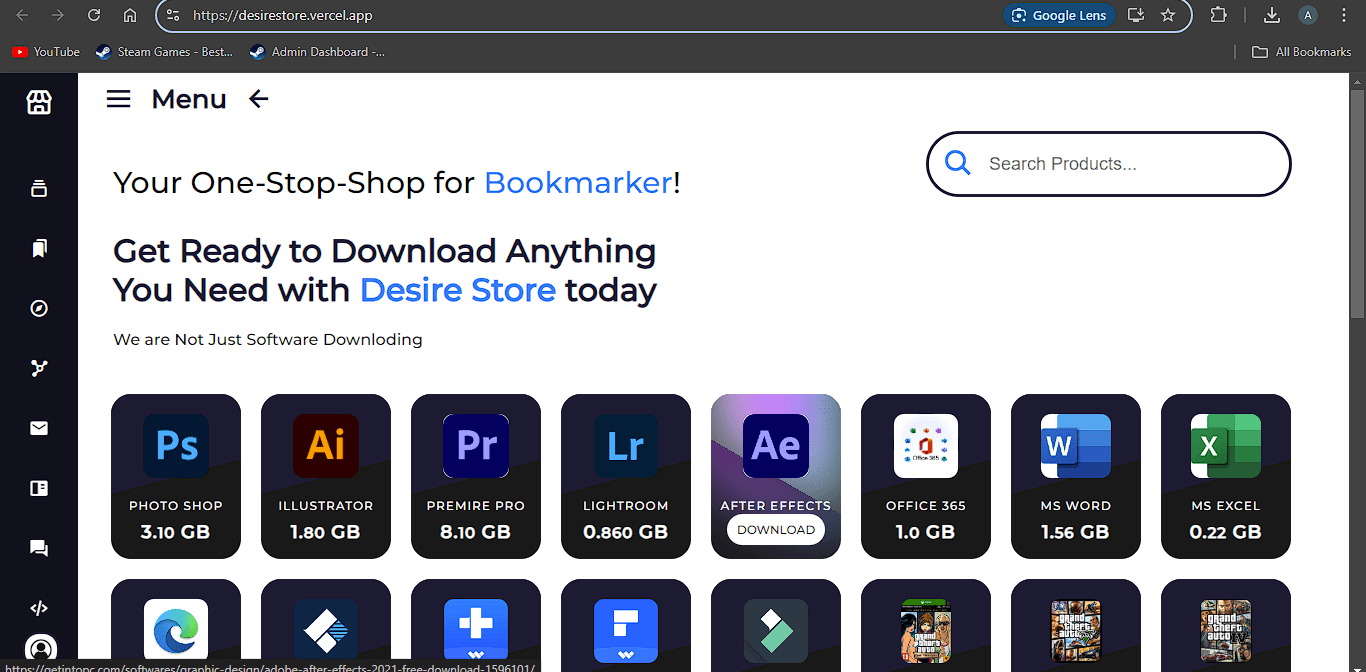Viewport: 1366px width, 672px height.
Task: Click the Menu heading label
Action: 189,99
